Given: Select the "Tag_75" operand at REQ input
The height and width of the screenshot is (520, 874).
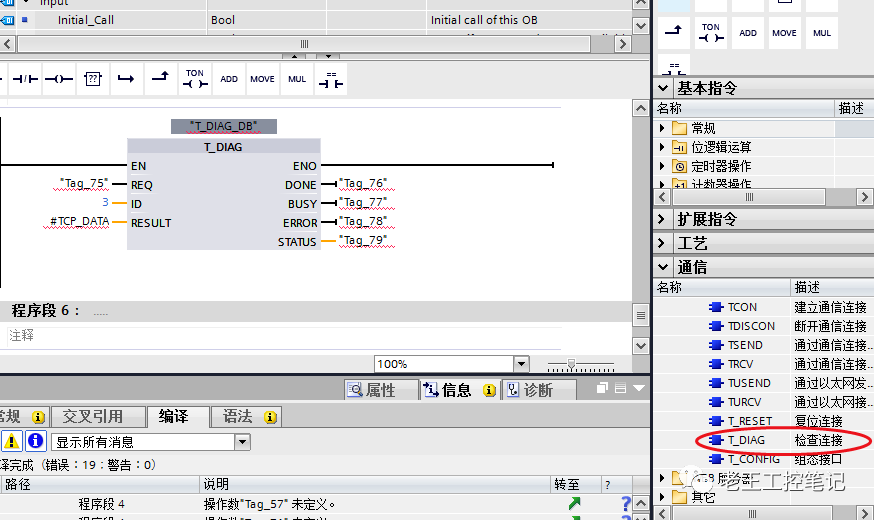Looking at the screenshot, I should coord(83,183).
